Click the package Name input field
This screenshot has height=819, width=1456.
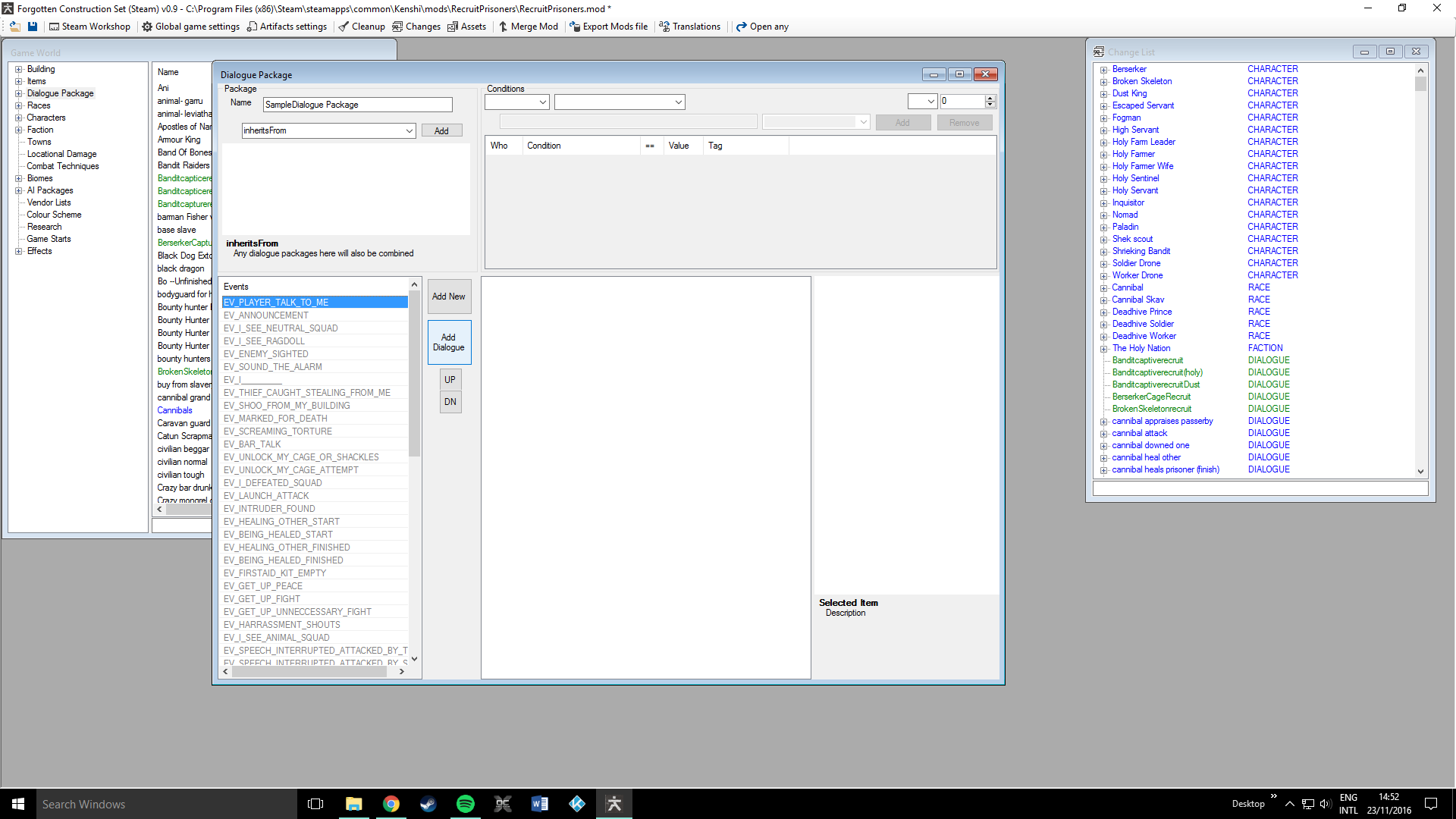coord(357,105)
